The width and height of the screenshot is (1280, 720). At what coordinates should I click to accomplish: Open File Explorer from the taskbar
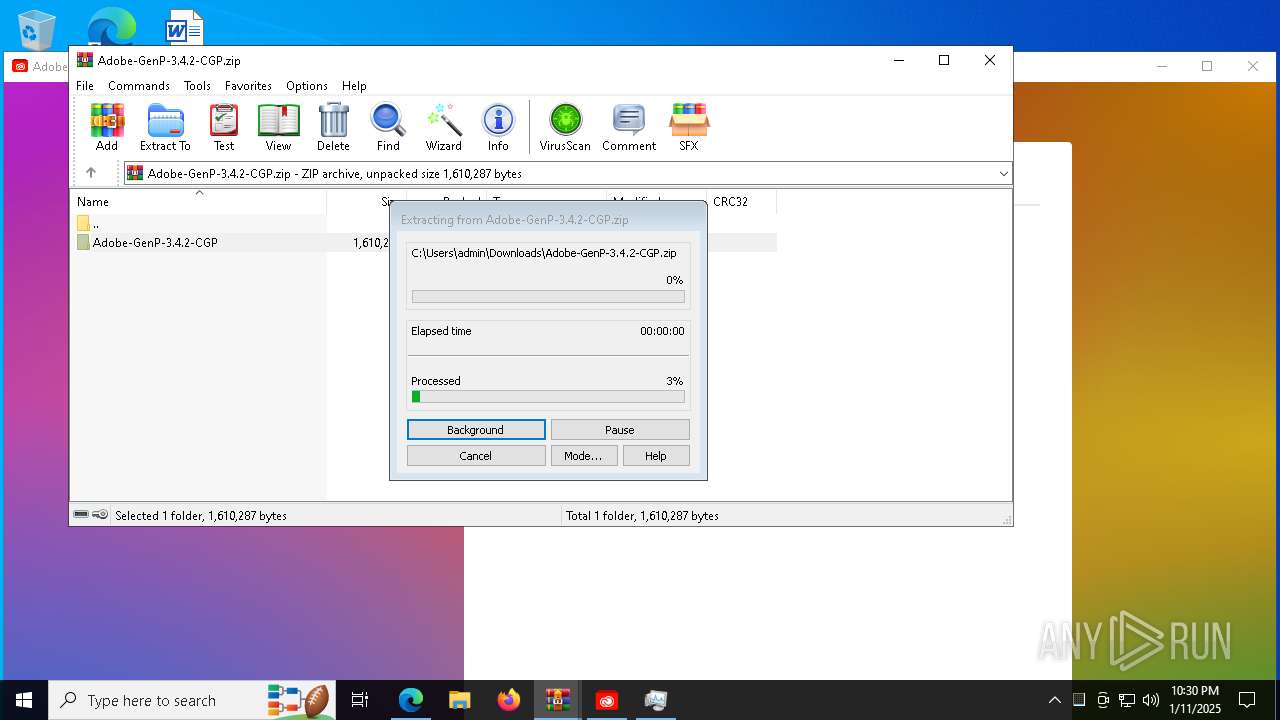[459, 700]
